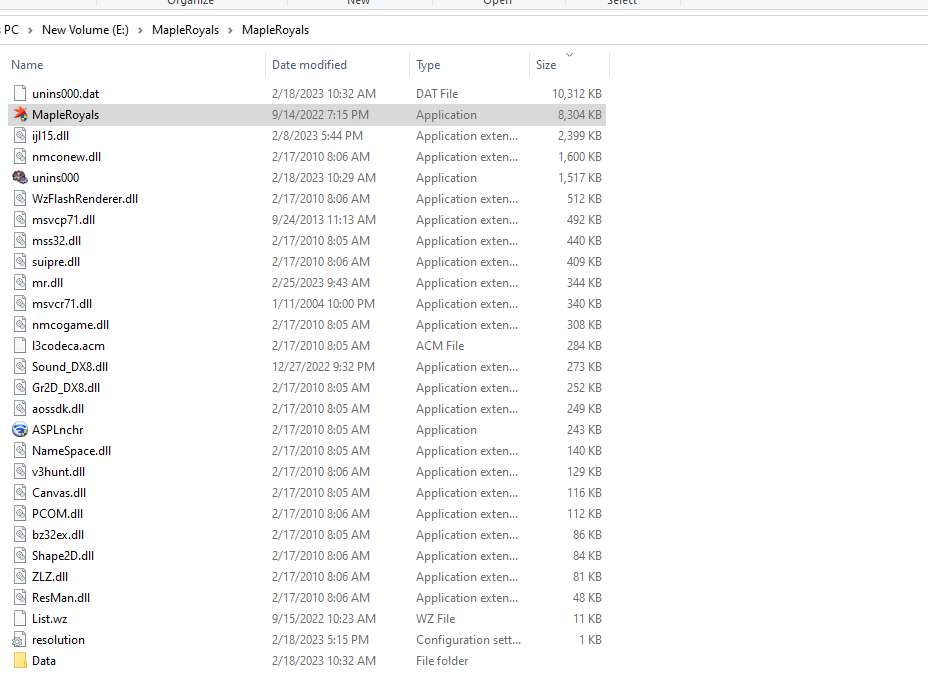
Task: Click the mss32.dll file icon
Action: [20, 241]
